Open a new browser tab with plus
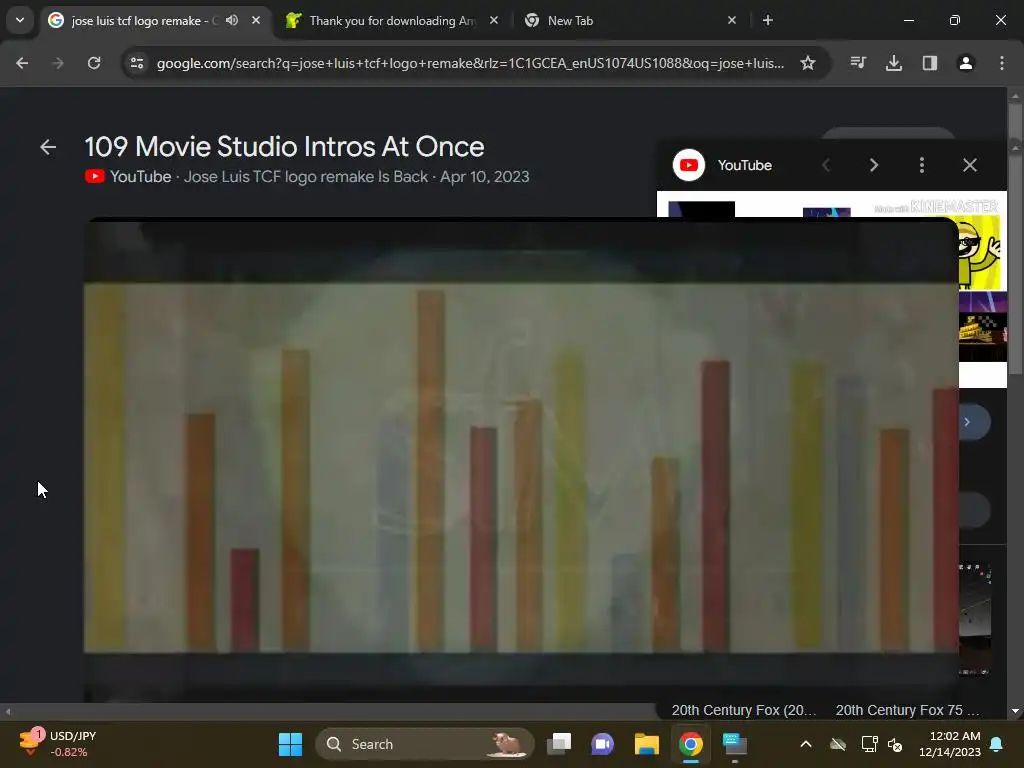The image size is (1024, 768). pos(768,20)
